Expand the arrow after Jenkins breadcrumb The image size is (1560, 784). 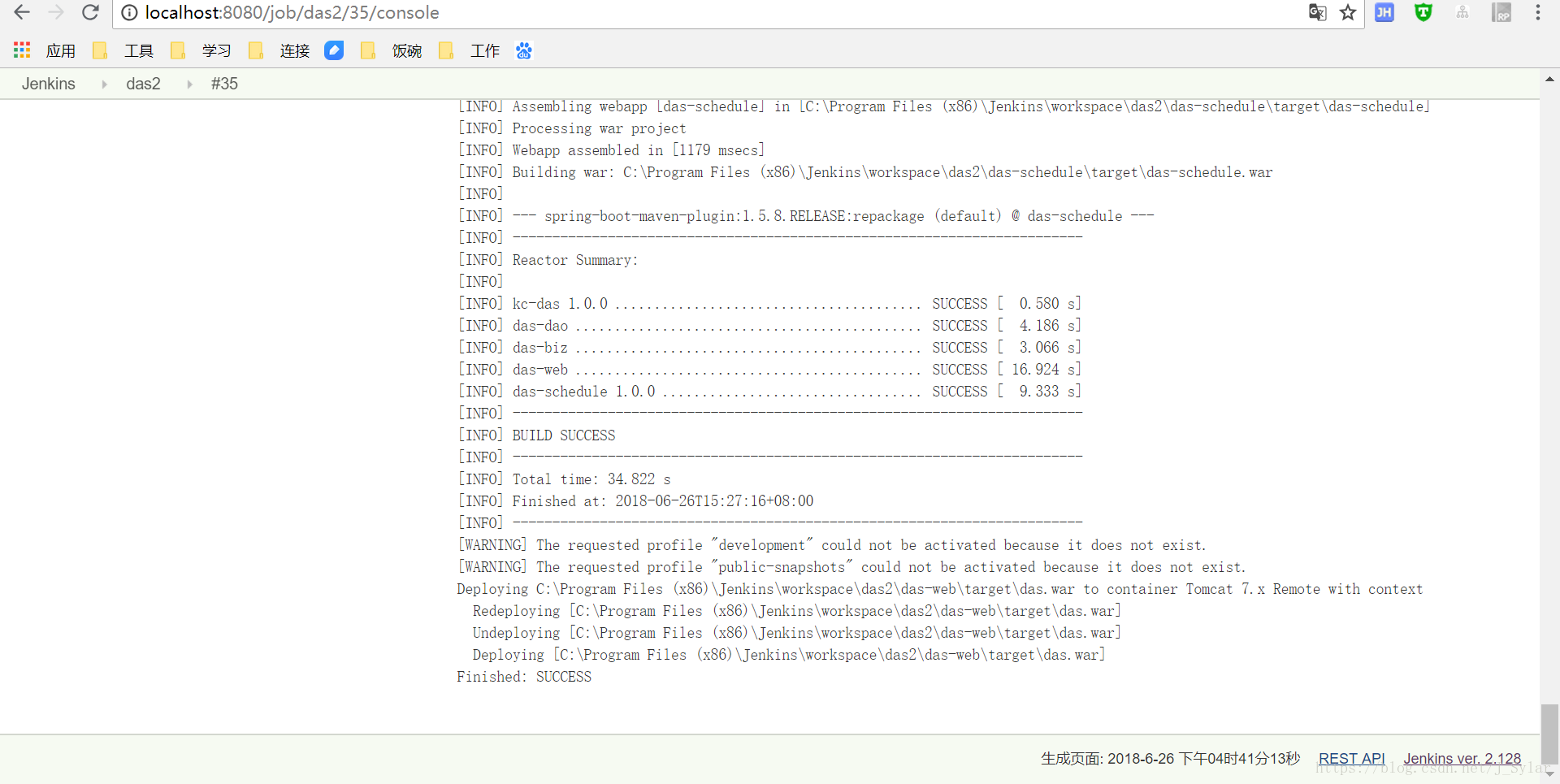pyautogui.click(x=104, y=84)
